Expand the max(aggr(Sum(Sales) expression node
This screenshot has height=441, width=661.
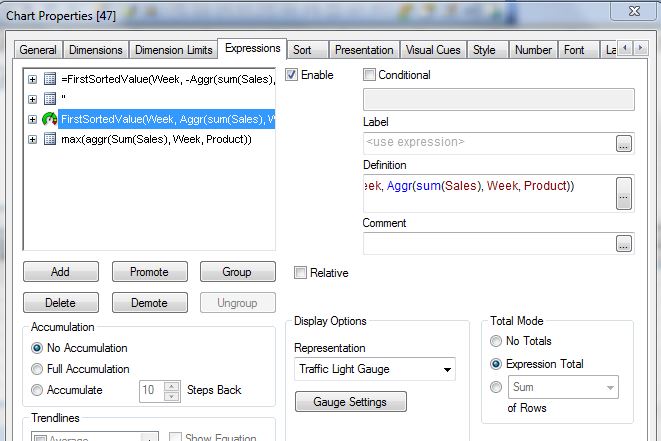[32, 139]
